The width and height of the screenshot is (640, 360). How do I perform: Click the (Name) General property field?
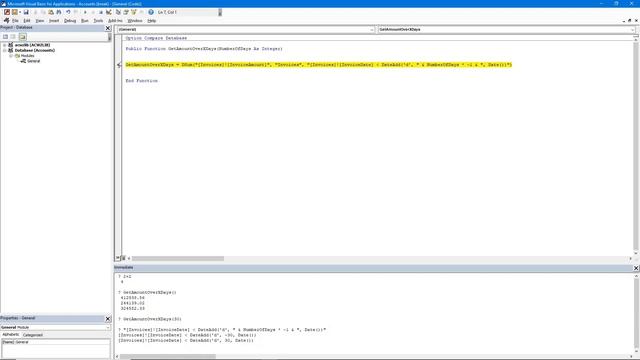pos(56,342)
